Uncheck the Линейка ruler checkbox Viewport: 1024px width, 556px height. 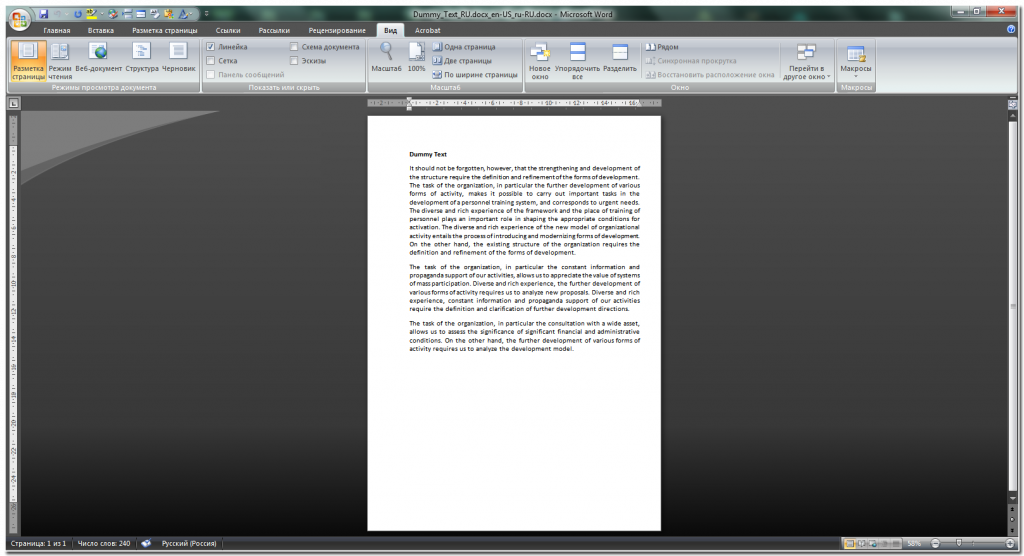tap(211, 47)
